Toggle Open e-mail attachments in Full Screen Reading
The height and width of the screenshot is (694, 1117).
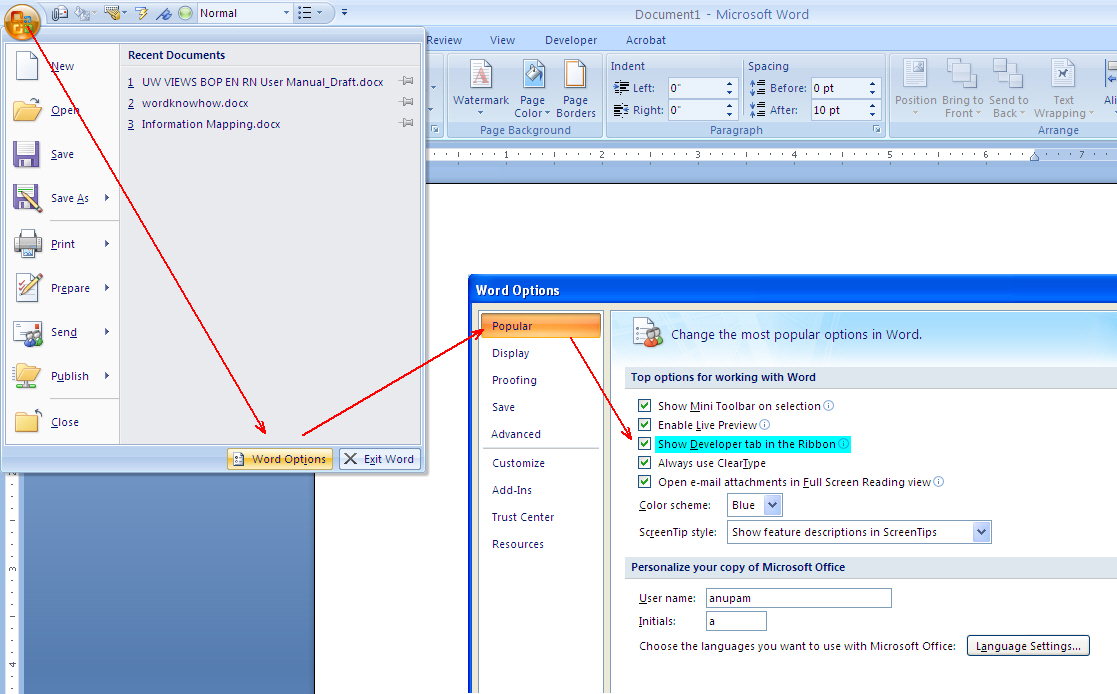[x=645, y=482]
